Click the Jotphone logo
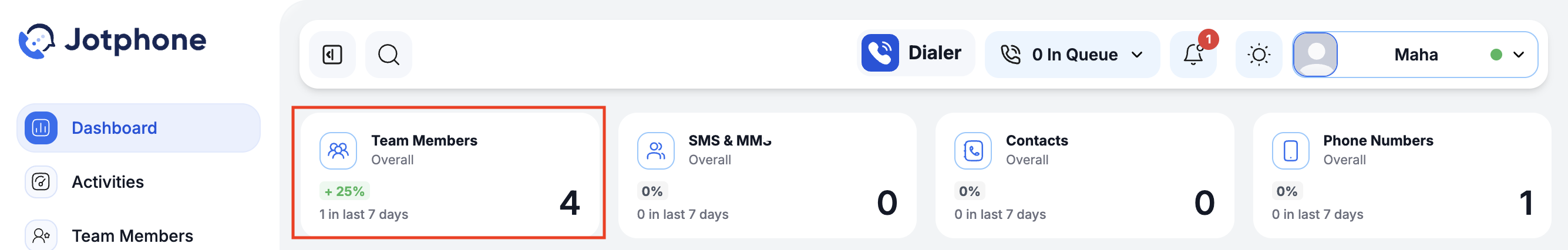Image resolution: width=1568 pixels, height=250 pixels. [x=113, y=40]
